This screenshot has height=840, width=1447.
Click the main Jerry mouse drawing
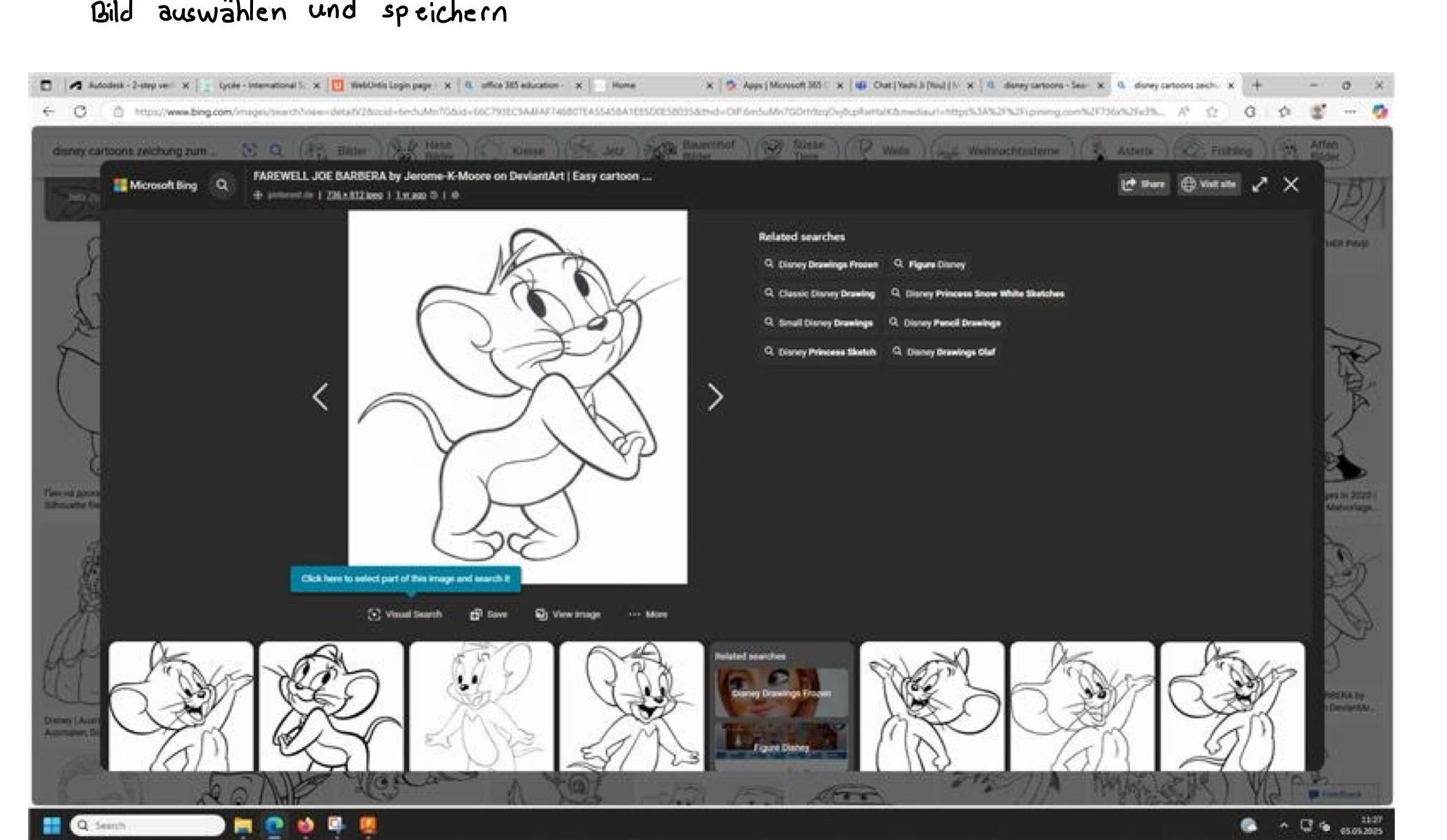pos(518,397)
